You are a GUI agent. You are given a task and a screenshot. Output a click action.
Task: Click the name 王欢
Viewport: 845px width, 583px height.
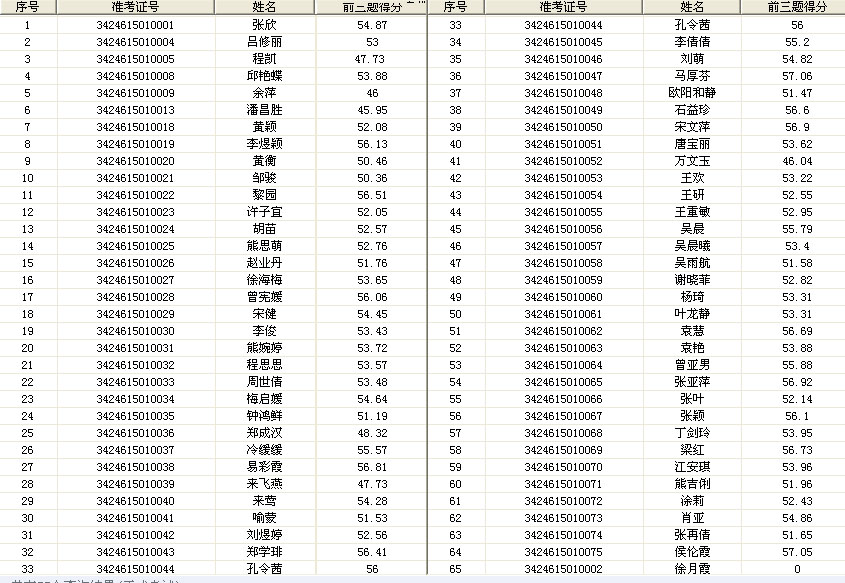[692, 178]
